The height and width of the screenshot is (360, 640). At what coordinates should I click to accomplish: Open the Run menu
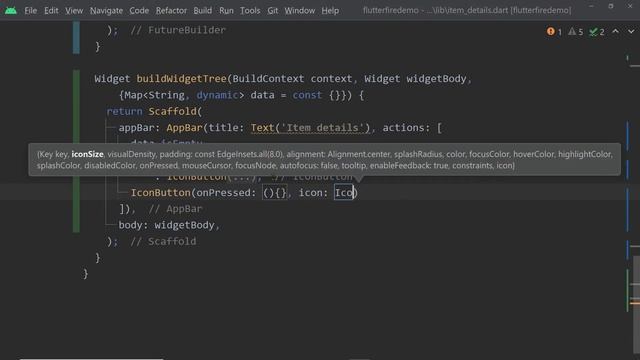[226, 11]
